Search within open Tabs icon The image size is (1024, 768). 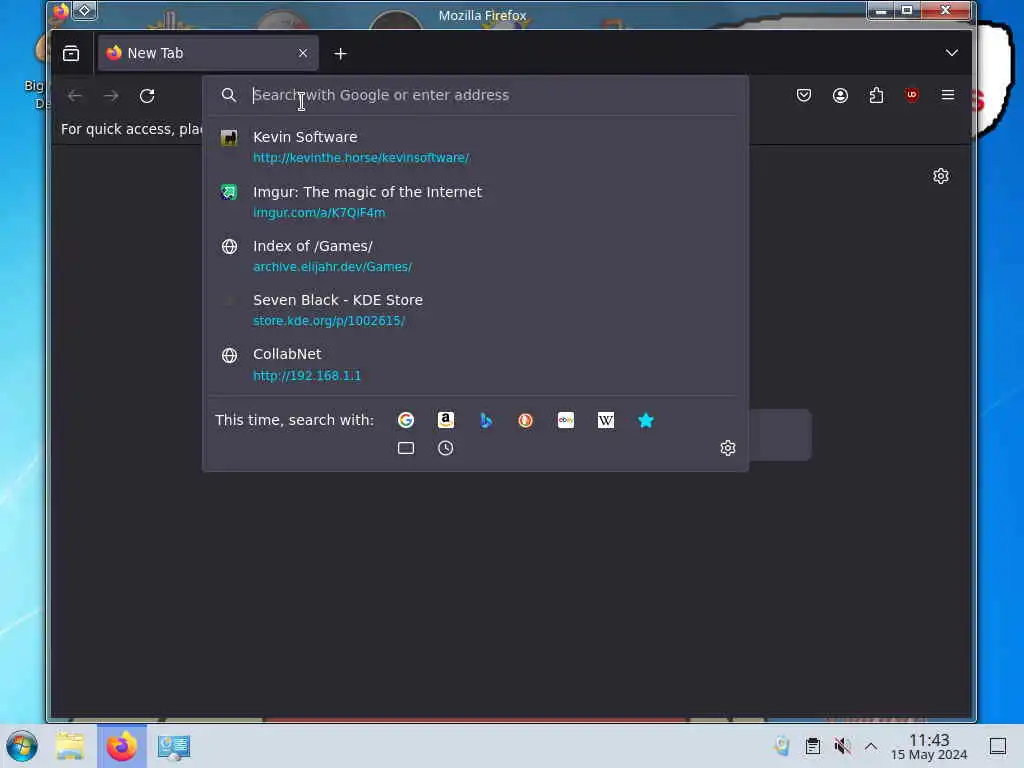coord(406,448)
